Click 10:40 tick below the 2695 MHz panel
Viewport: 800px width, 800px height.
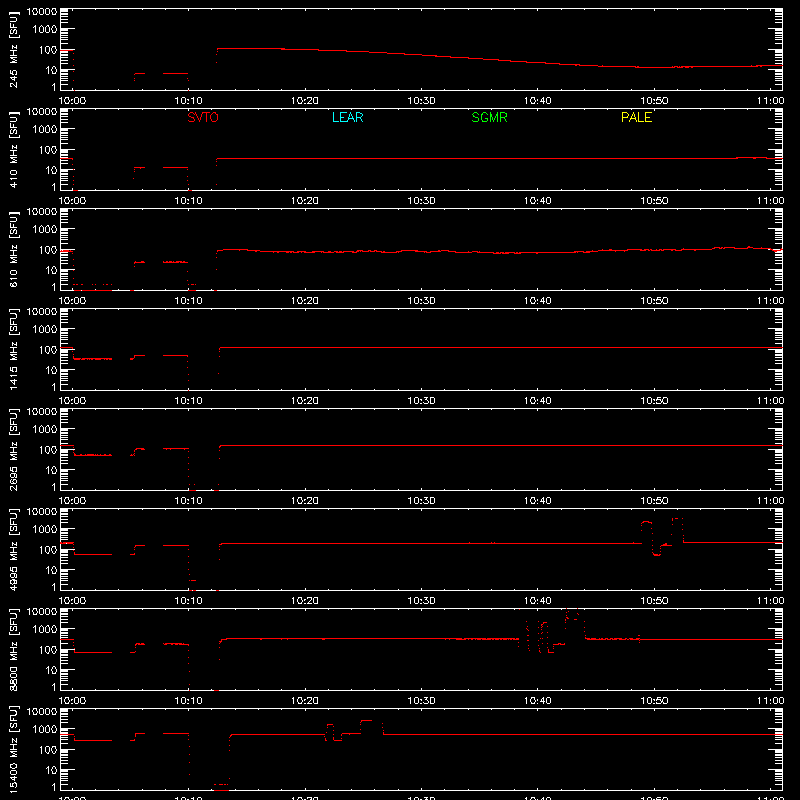pyautogui.click(x=538, y=501)
